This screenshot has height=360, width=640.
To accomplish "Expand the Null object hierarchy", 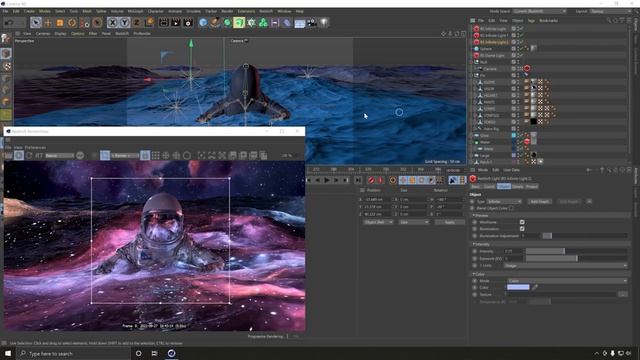I will coord(472,62).
